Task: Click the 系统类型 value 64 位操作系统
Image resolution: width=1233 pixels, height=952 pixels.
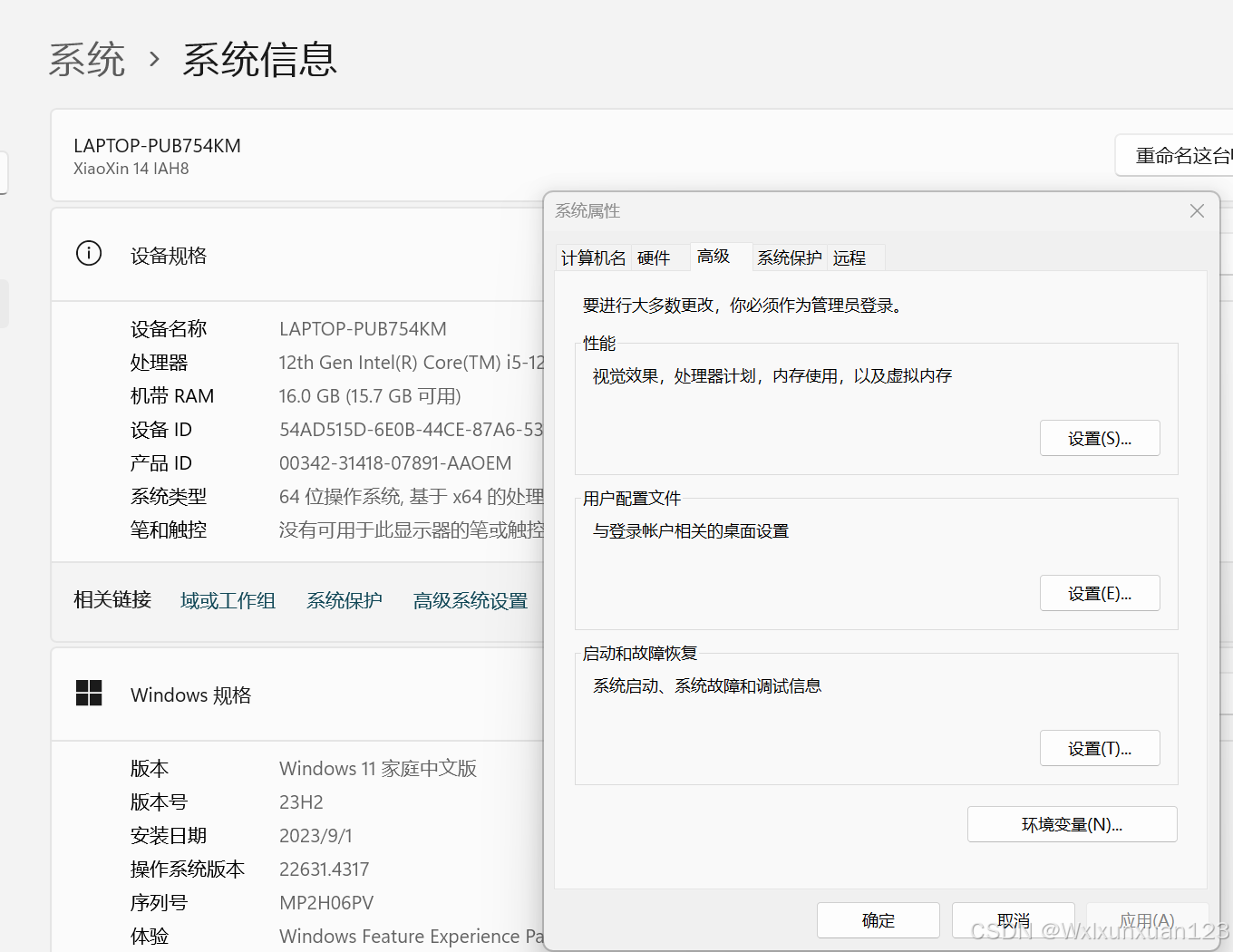Action: (412, 497)
